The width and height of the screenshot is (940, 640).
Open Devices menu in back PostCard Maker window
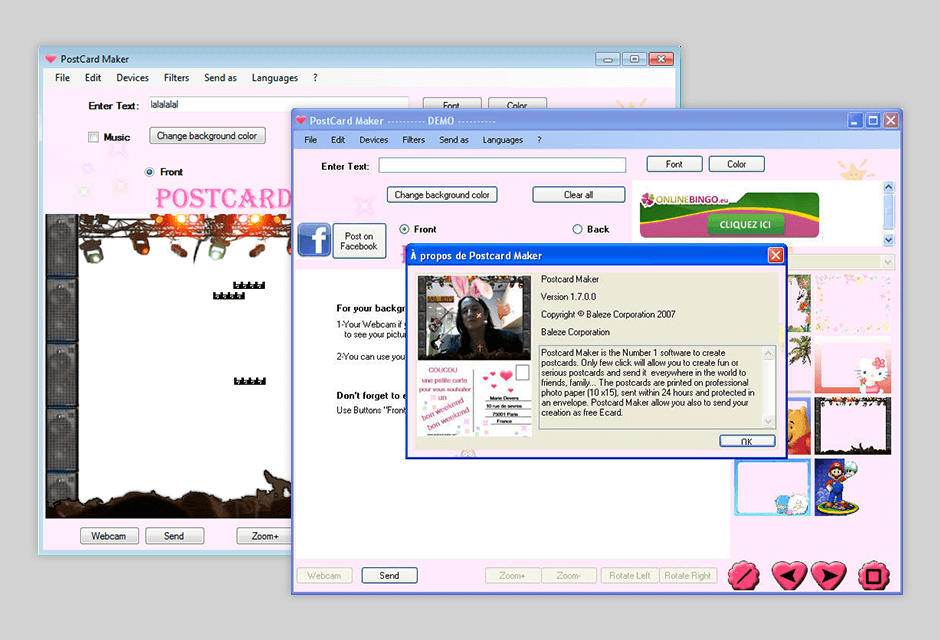tap(132, 78)
